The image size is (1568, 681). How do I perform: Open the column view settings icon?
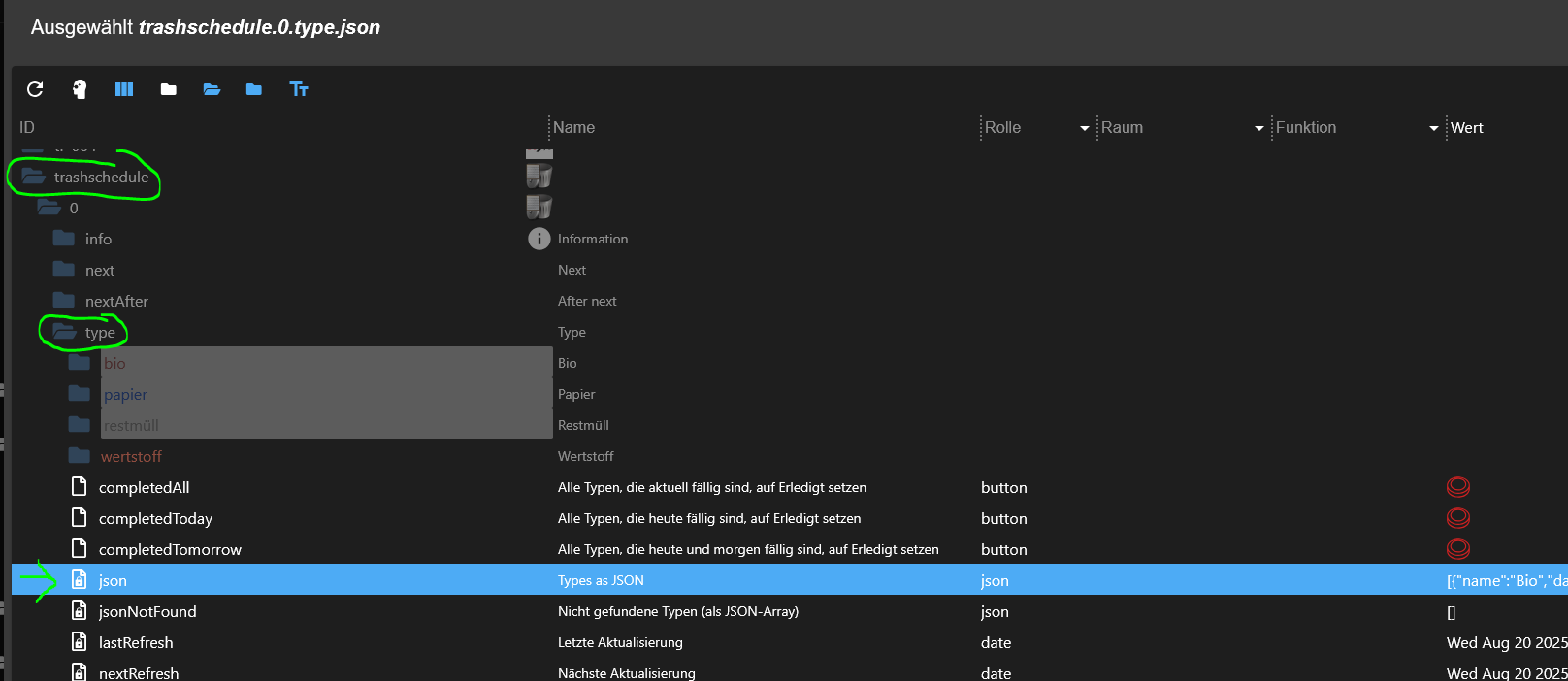[x=124, y=89]
